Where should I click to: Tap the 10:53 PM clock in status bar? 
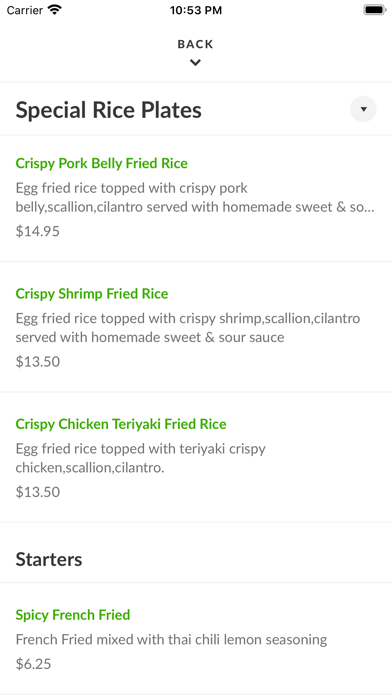point(196,10)
